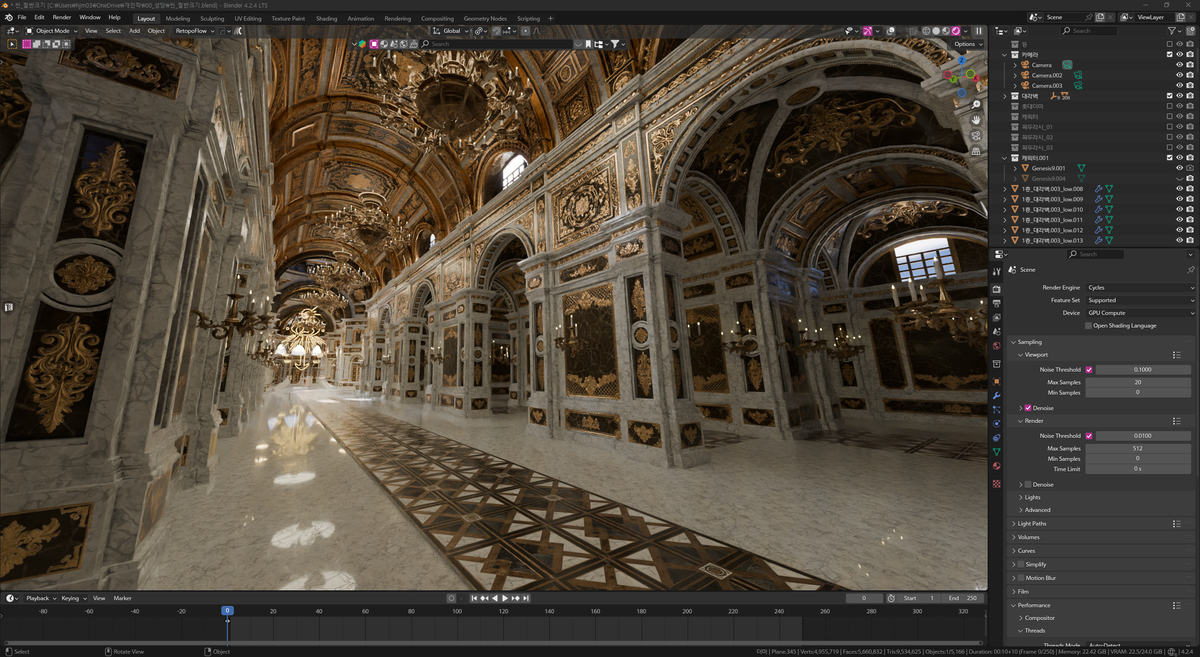Disable the Viewport Denoise checkbox
1200x657 pixels.
[1028, 408]
